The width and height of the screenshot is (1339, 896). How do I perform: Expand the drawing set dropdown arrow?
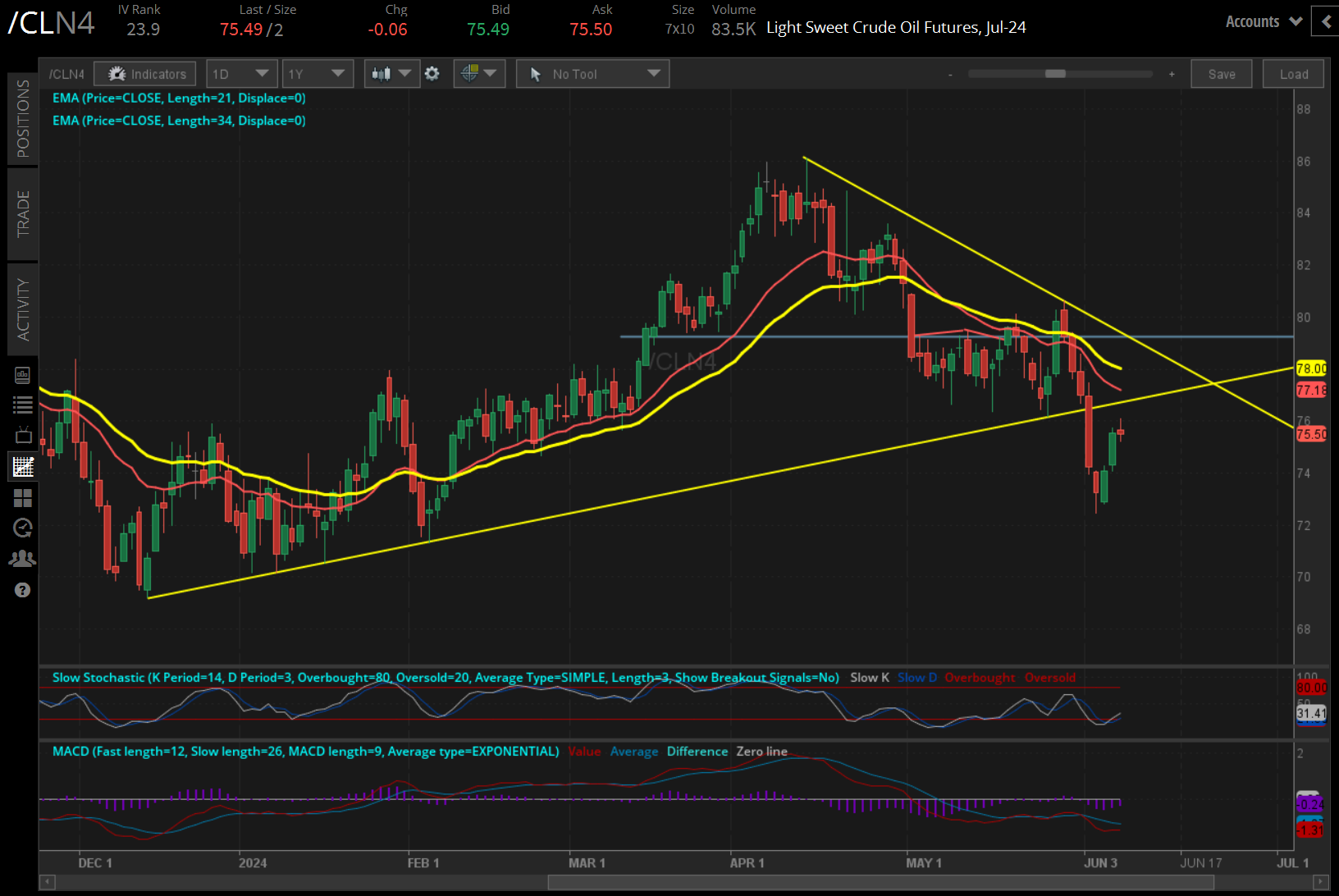pyautogui.click(x=491, y=74)
